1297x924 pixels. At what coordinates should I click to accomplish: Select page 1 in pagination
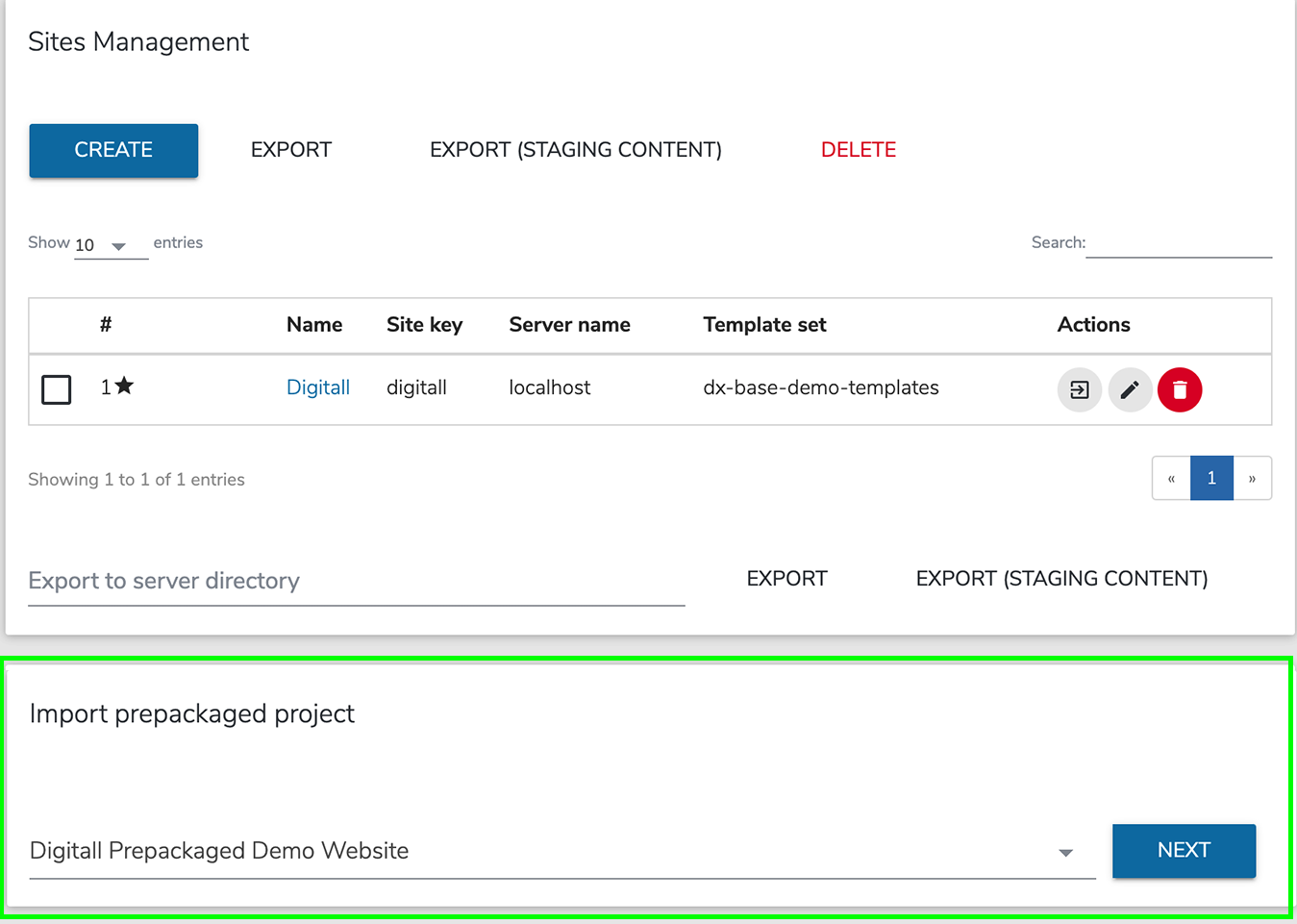click(x=1211, y=478)
